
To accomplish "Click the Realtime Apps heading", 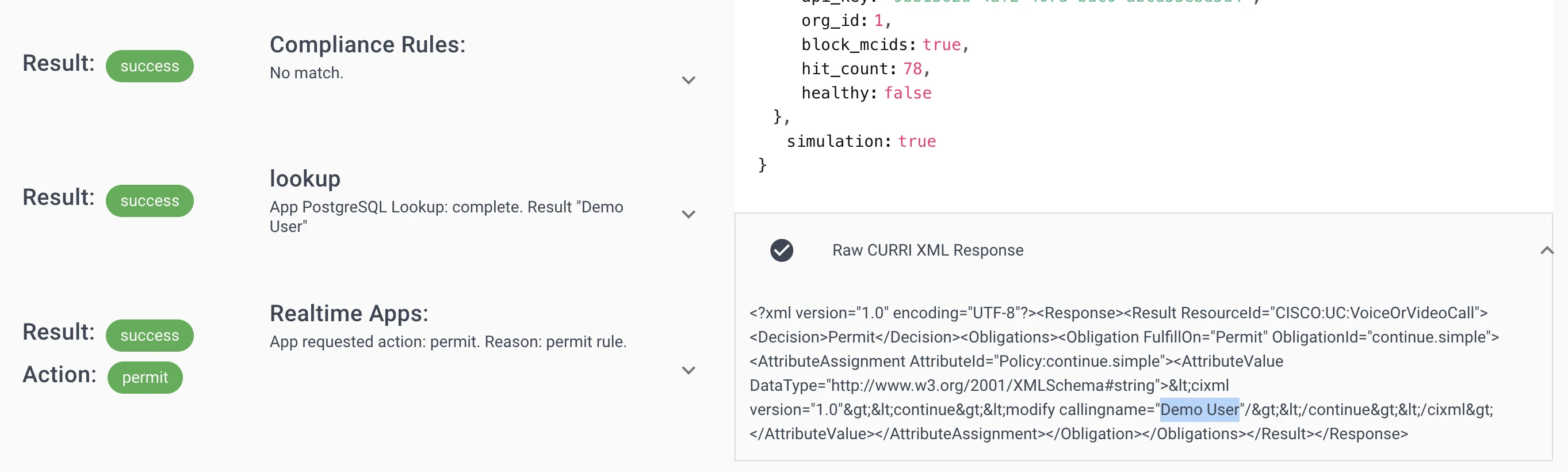I will [349, 313].
